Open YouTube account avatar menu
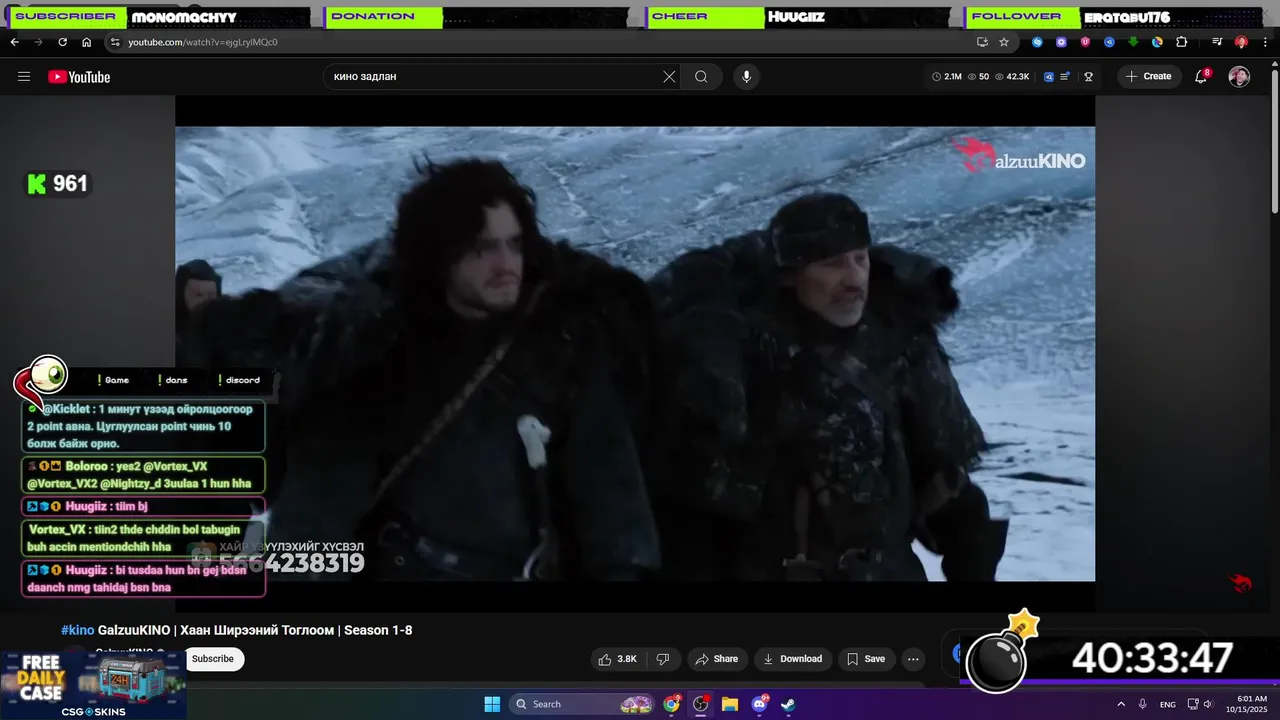This screenshot has width=1280, height=720. pos(1239,77)
